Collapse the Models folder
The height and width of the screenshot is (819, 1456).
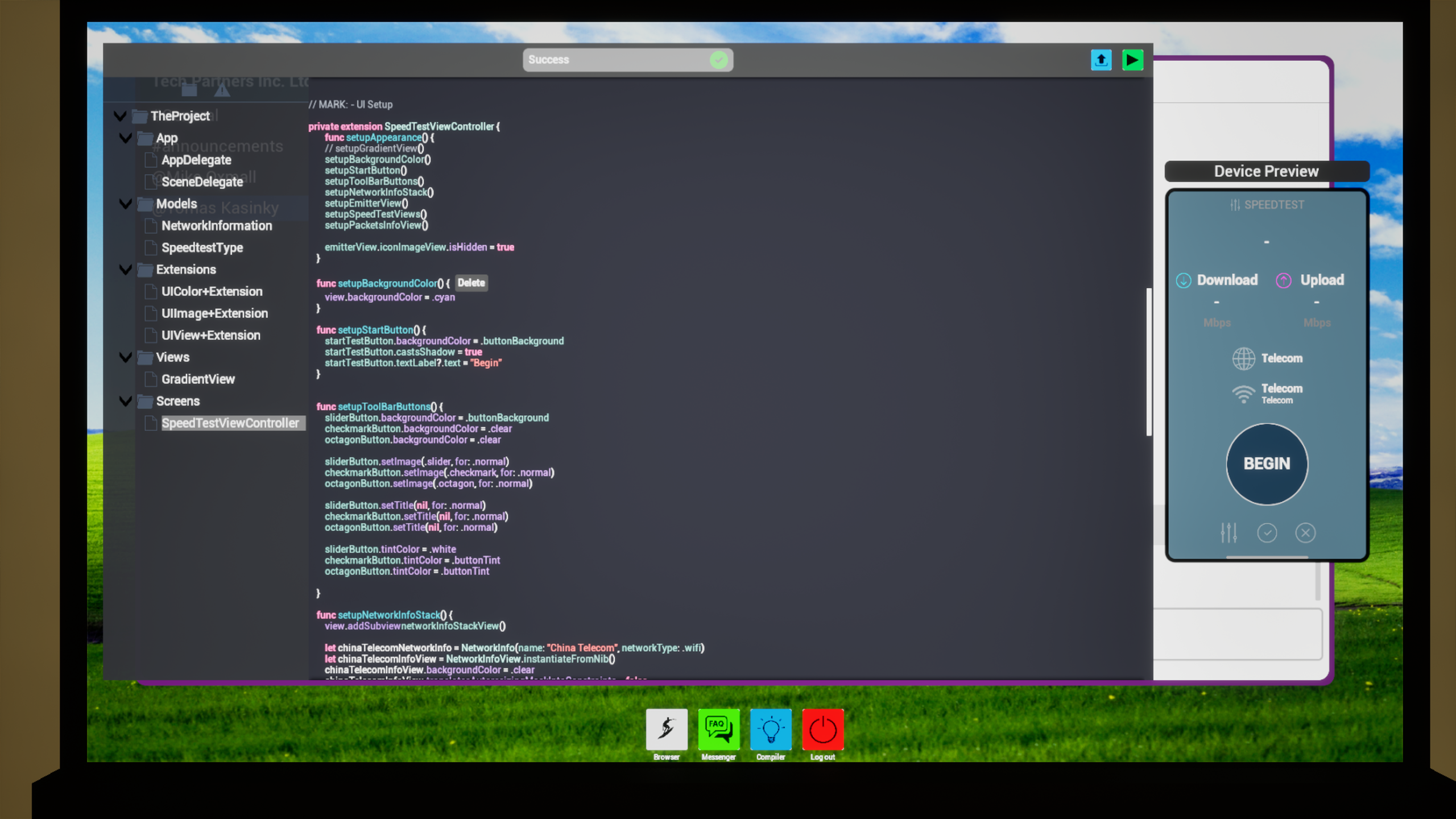(126, 204)
